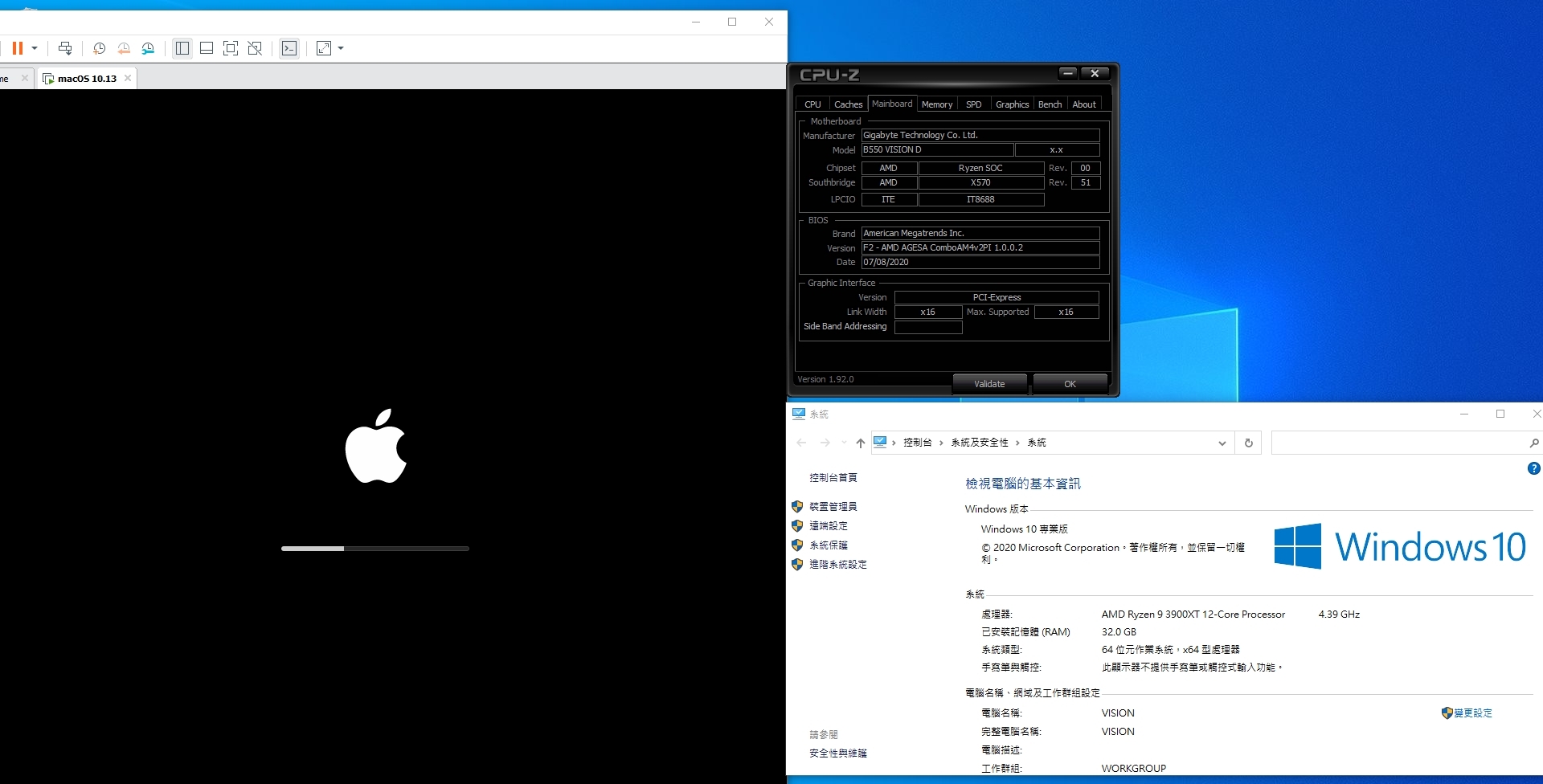Expand the chevron after 系統及安全性 breadcrumb
Image resolution: width=1543 pixels, height=784 pixels.
click(1017, 443)
